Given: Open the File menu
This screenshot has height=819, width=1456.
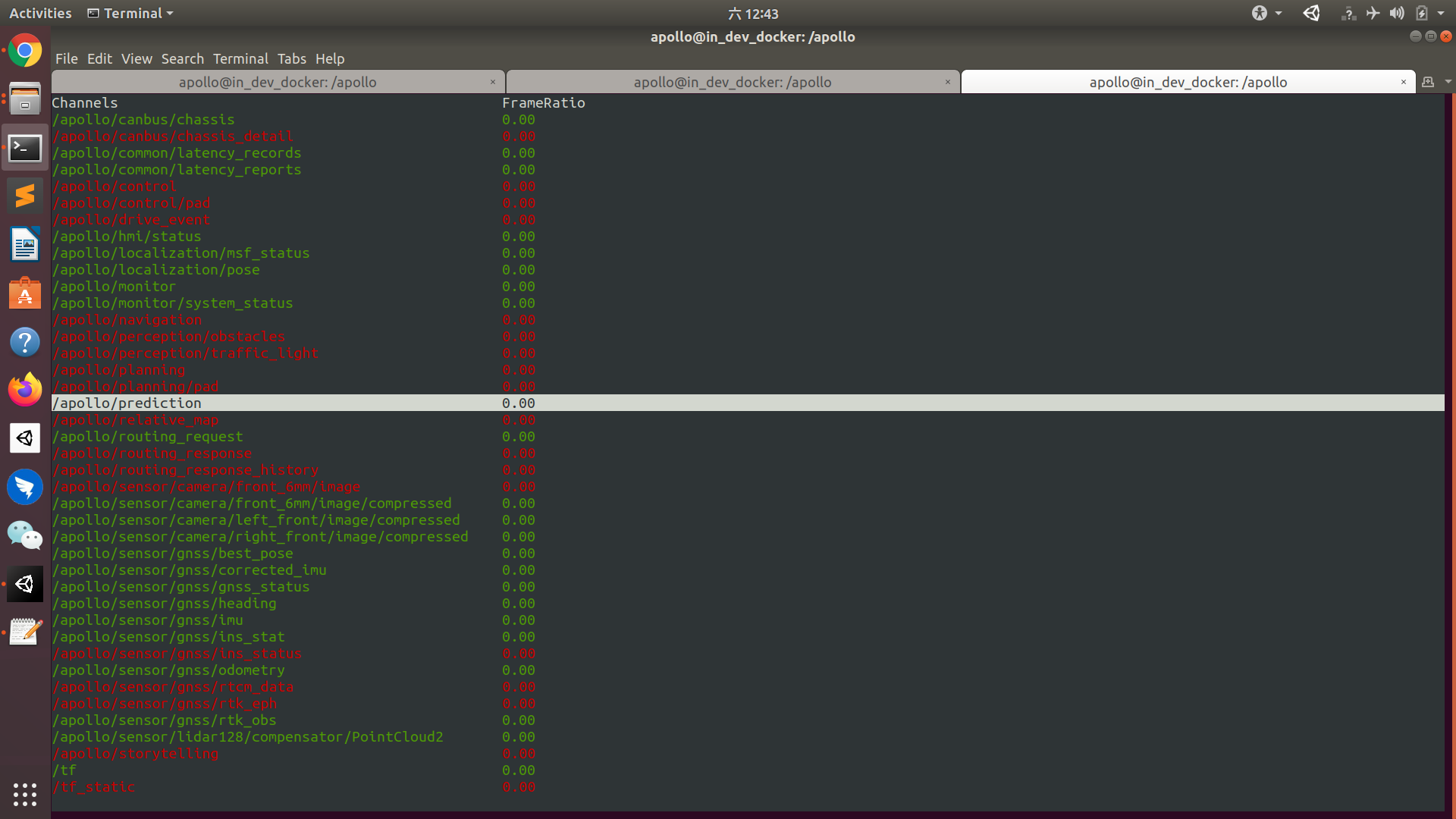Looking at the screenshot, I should (67, 58).
